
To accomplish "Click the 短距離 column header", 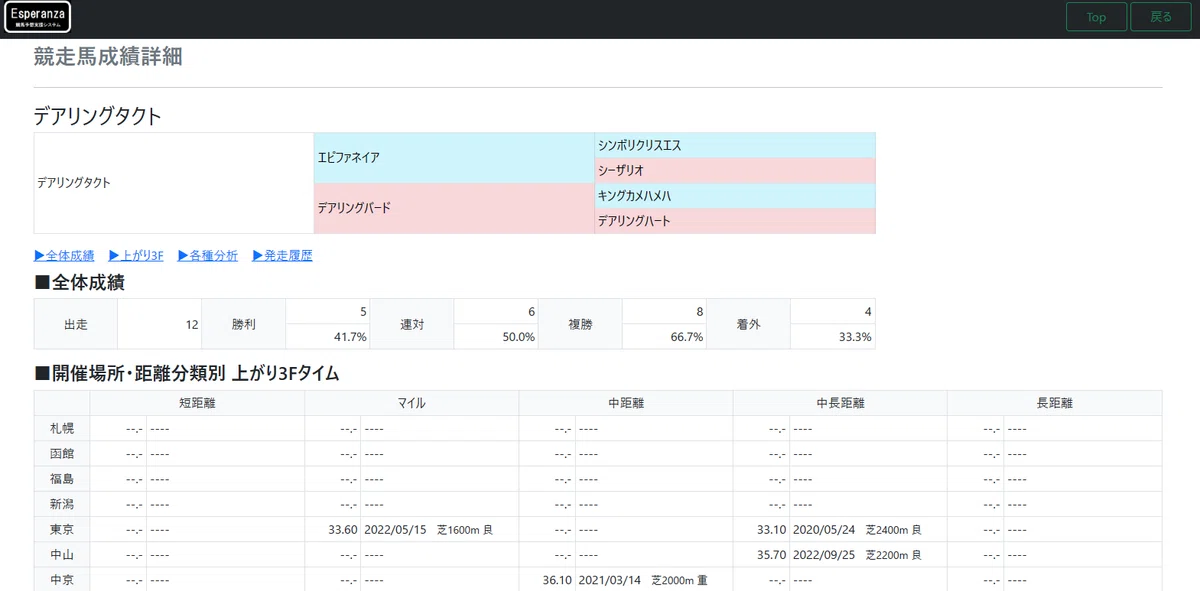I will coord(197,403).
